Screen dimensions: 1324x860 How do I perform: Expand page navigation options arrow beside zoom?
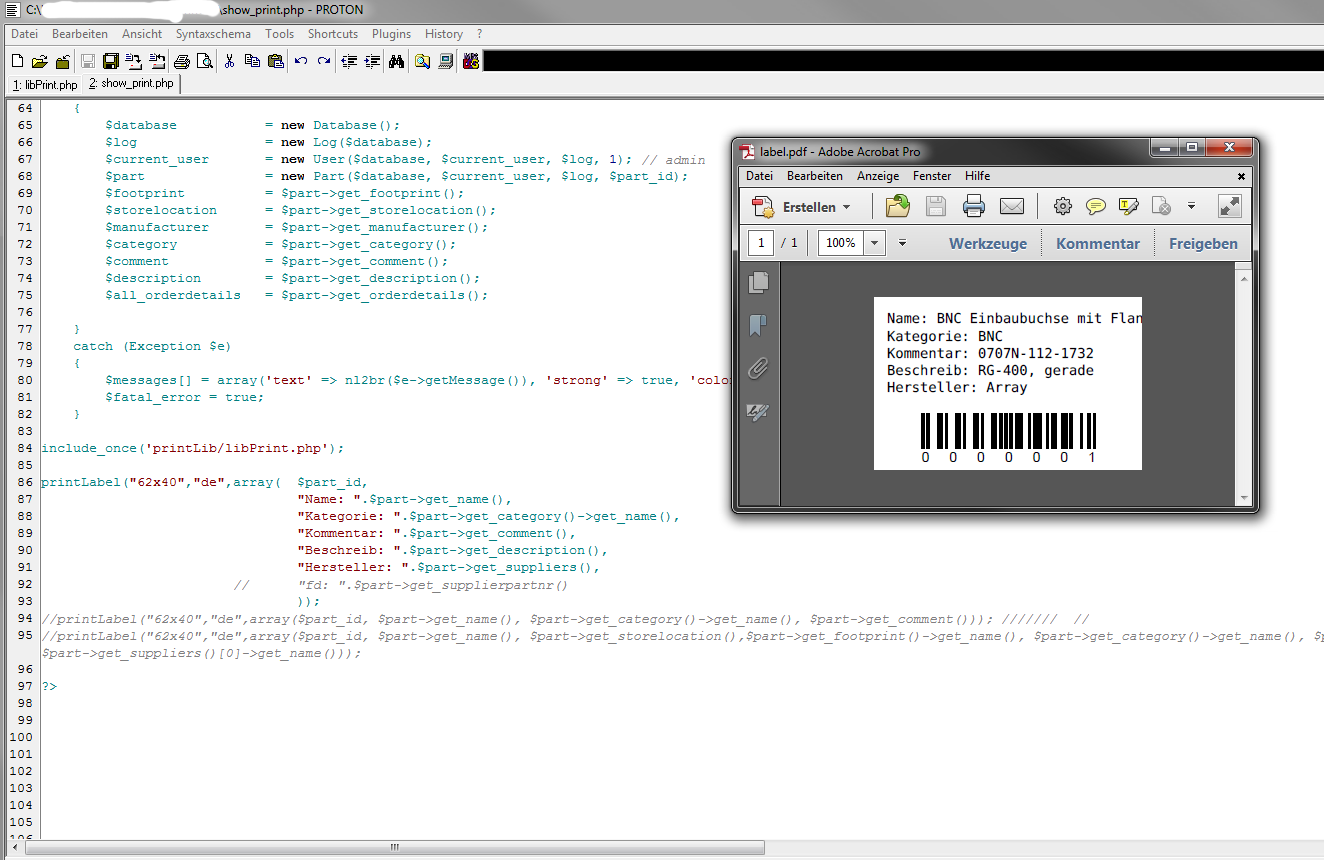click(x=902, y=243)
